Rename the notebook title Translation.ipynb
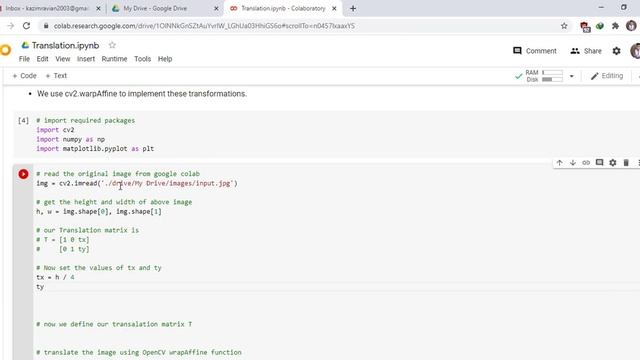The image size is (640, 360). point(65,45)
